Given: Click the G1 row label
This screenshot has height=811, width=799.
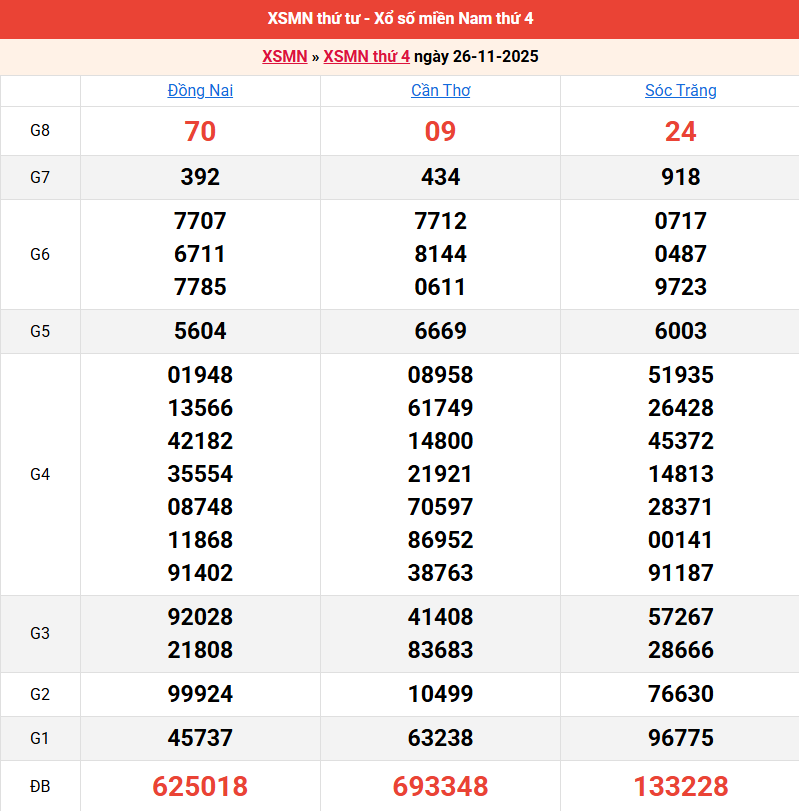Looking at the screenshot, I should [x=40, y=739].
